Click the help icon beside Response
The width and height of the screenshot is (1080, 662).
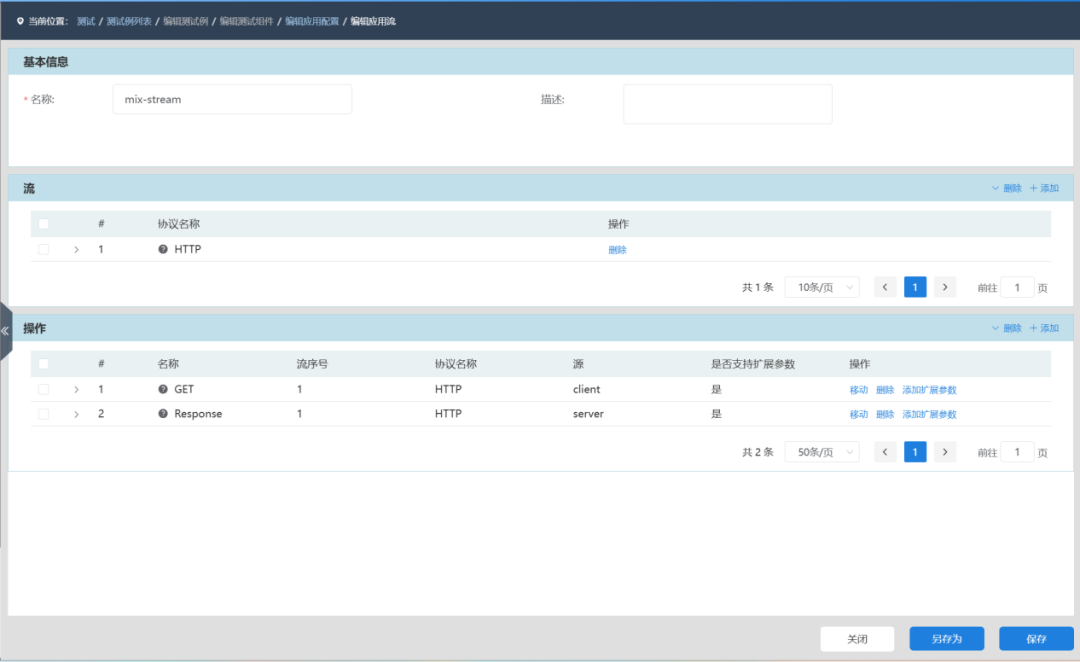[x=163, y=414]
